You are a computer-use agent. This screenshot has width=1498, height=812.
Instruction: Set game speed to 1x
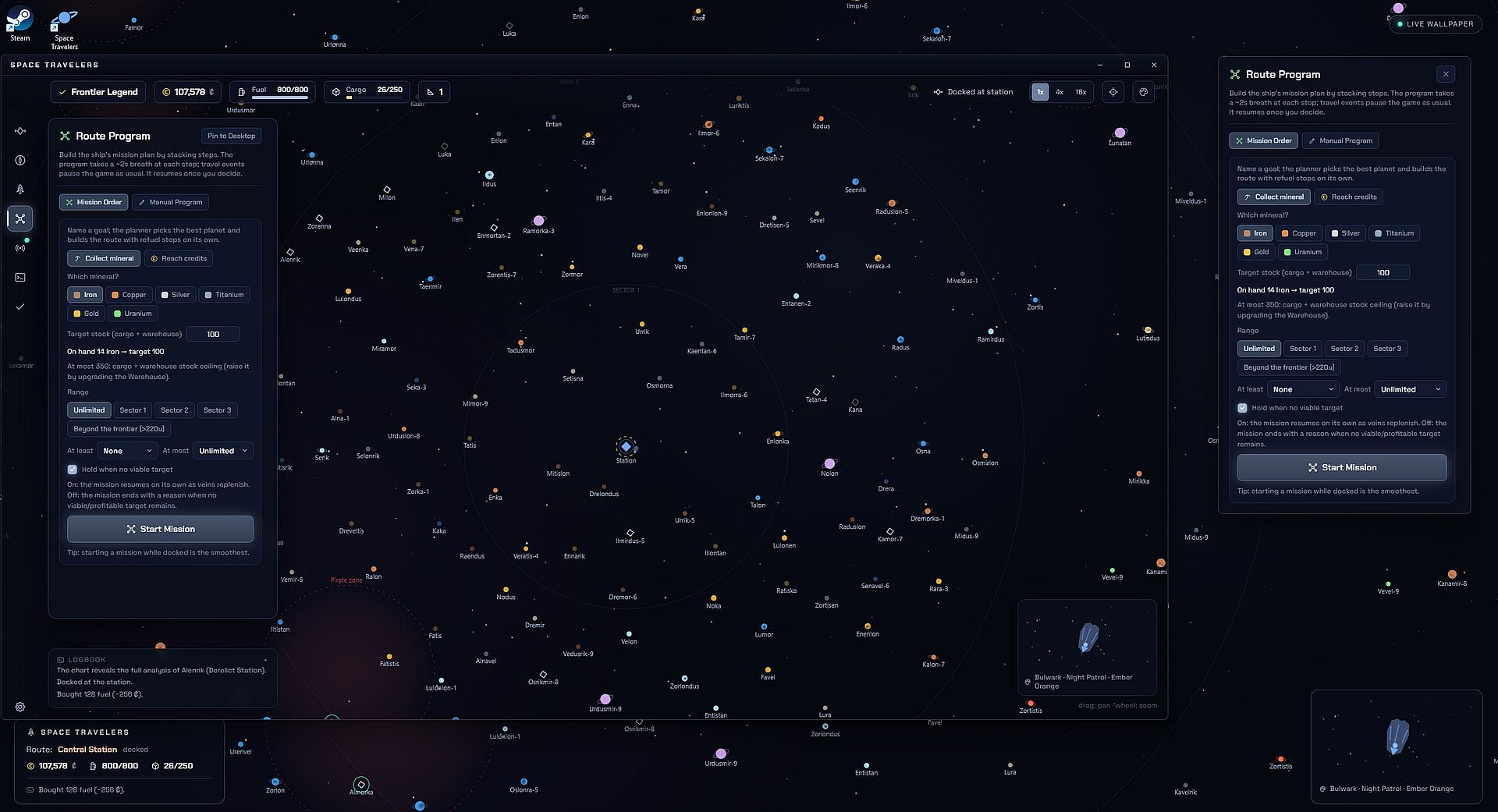[1040, 92]
